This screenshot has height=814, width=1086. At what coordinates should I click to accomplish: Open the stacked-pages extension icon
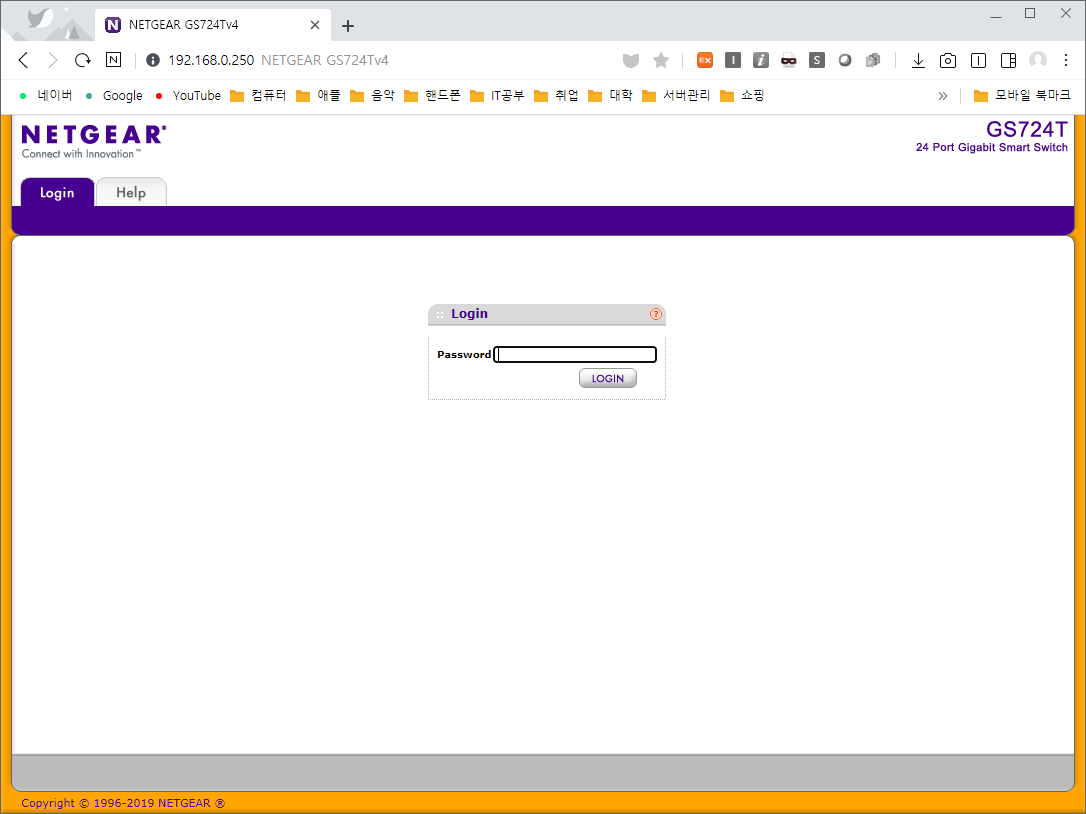pos(873,60)
